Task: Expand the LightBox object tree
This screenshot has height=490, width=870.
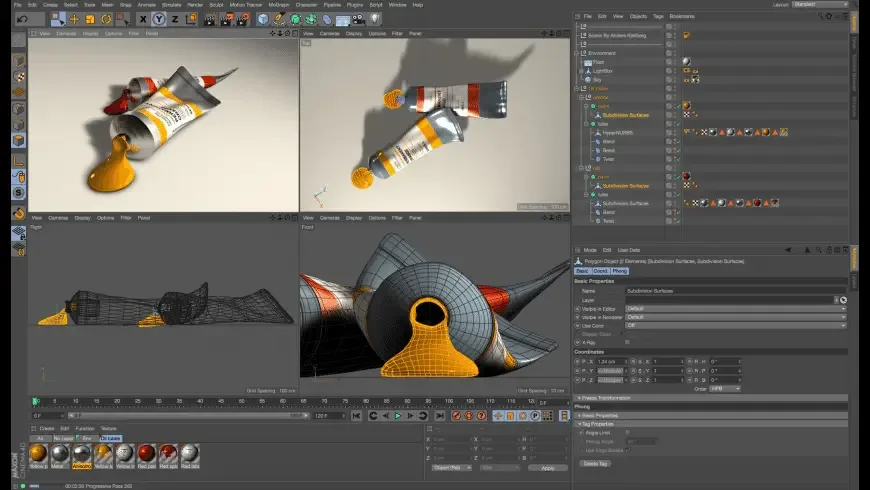Action: point(581,71)
